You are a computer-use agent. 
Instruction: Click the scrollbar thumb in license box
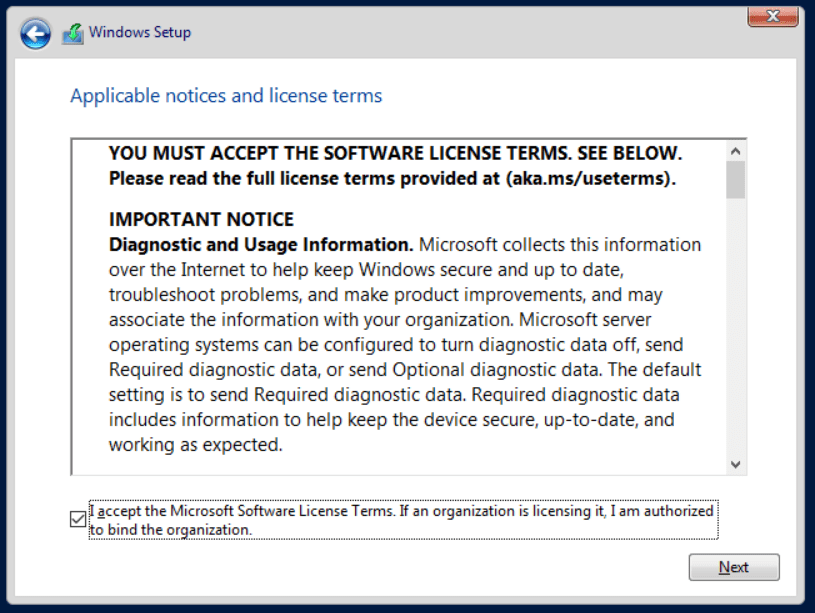point(736,180)
